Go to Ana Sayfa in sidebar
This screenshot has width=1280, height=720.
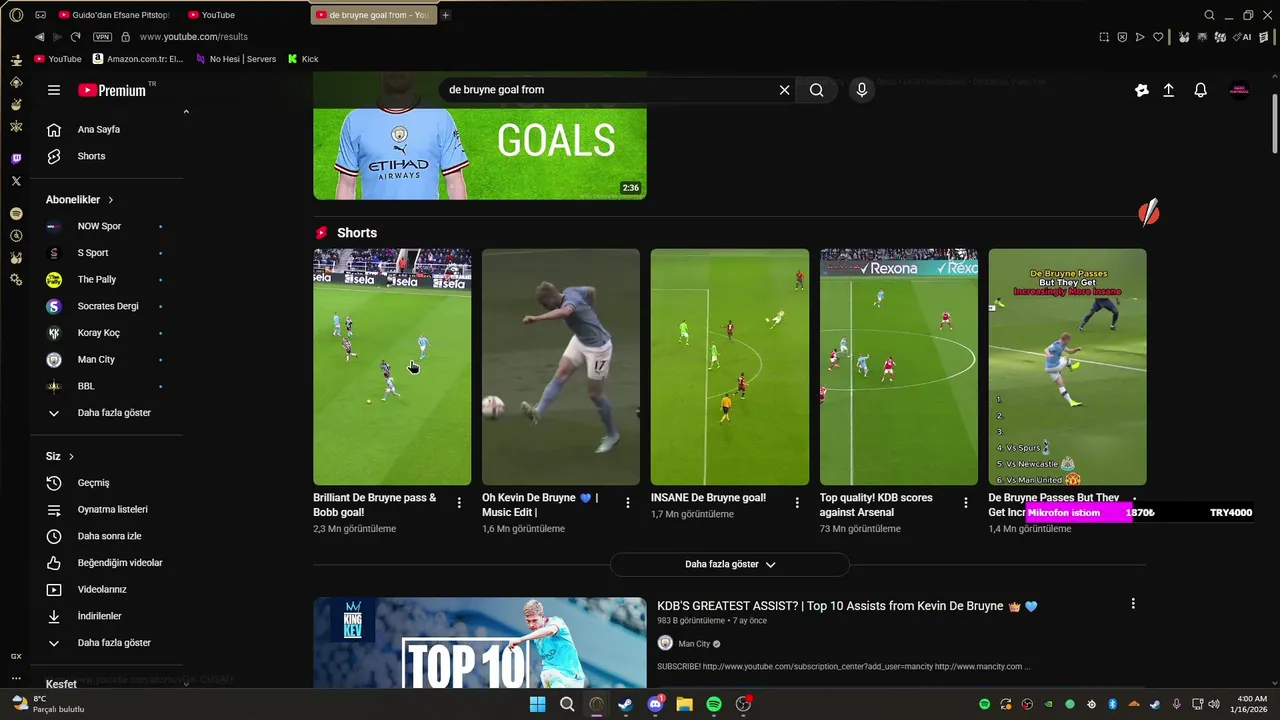(x=108, y=129)
